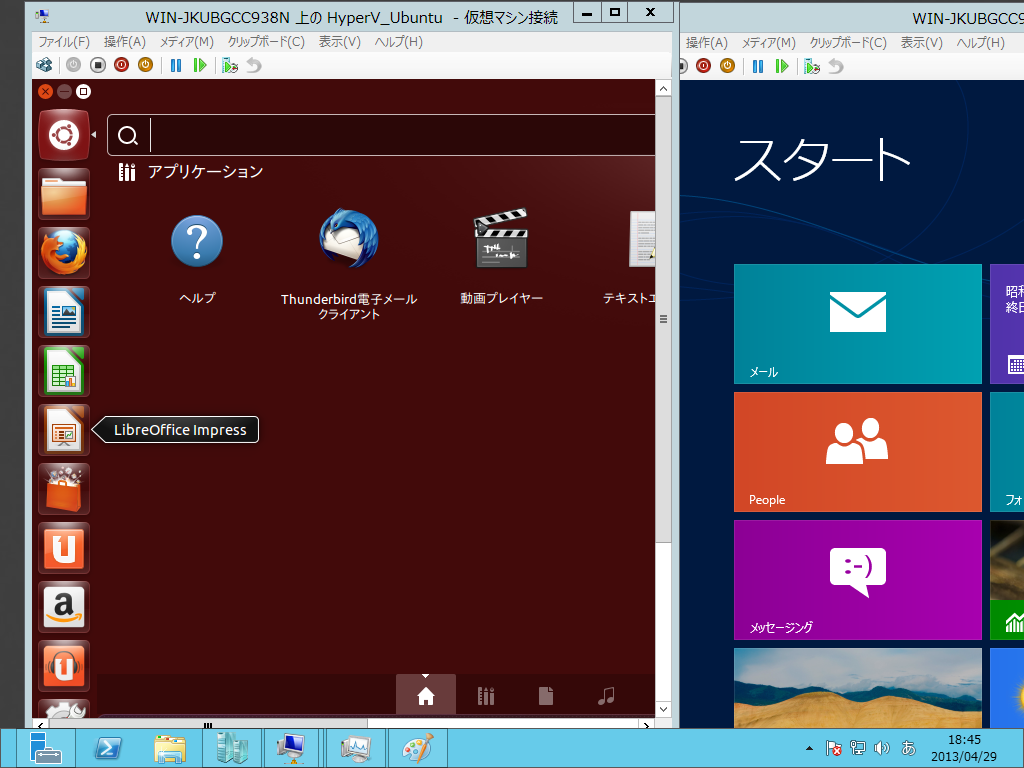This screenshot has height=768, width=1024.
Task: Click revert arrow in Ubuntu VM toolbar
Action: 254,65
